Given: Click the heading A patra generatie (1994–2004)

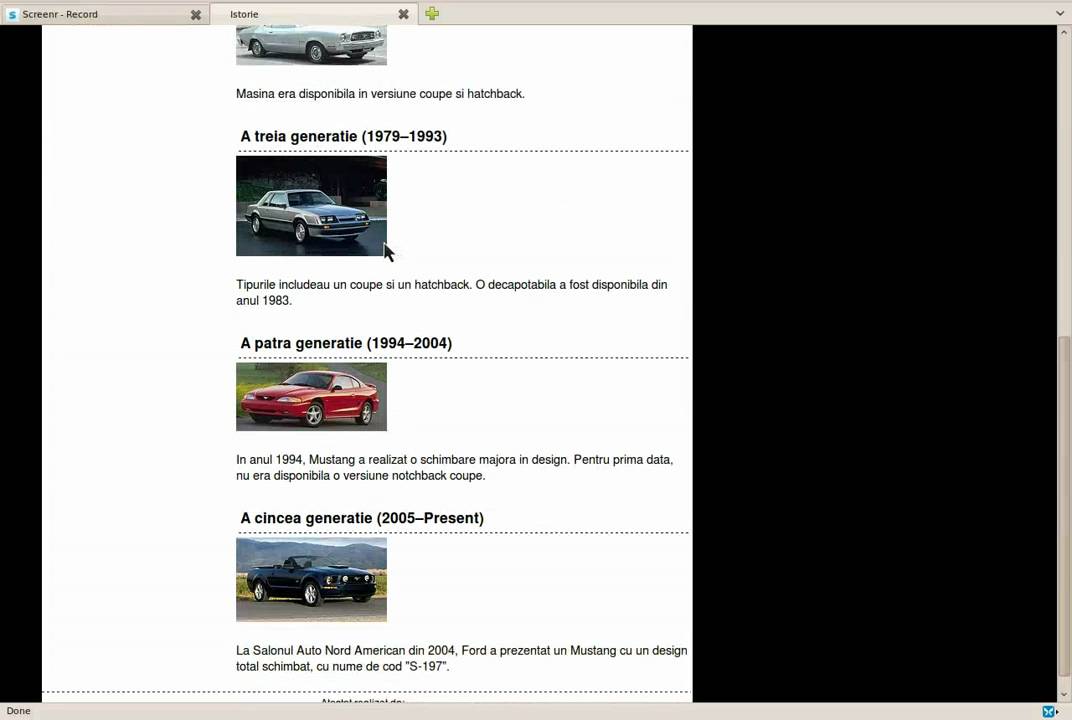Looking at the screenshot, I should tap(346, 343).
